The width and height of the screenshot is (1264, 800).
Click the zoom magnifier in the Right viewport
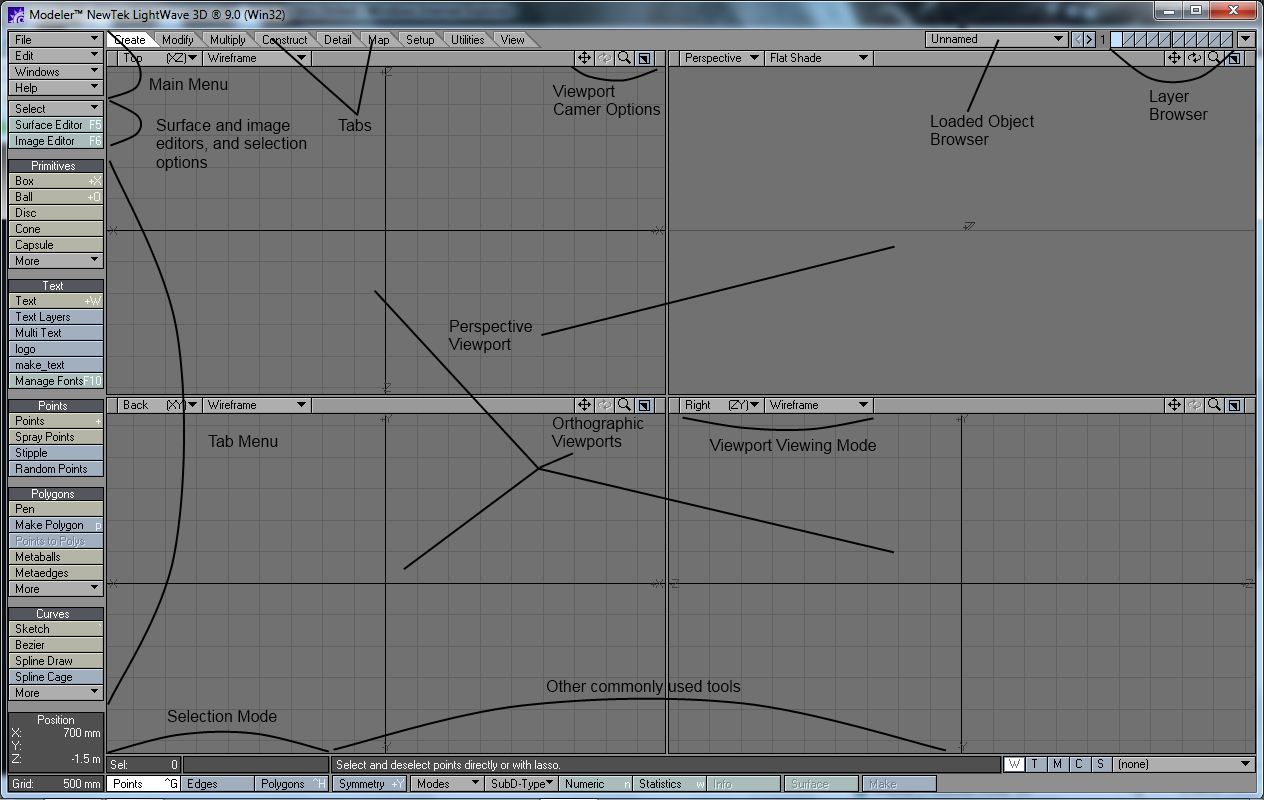1214,405
